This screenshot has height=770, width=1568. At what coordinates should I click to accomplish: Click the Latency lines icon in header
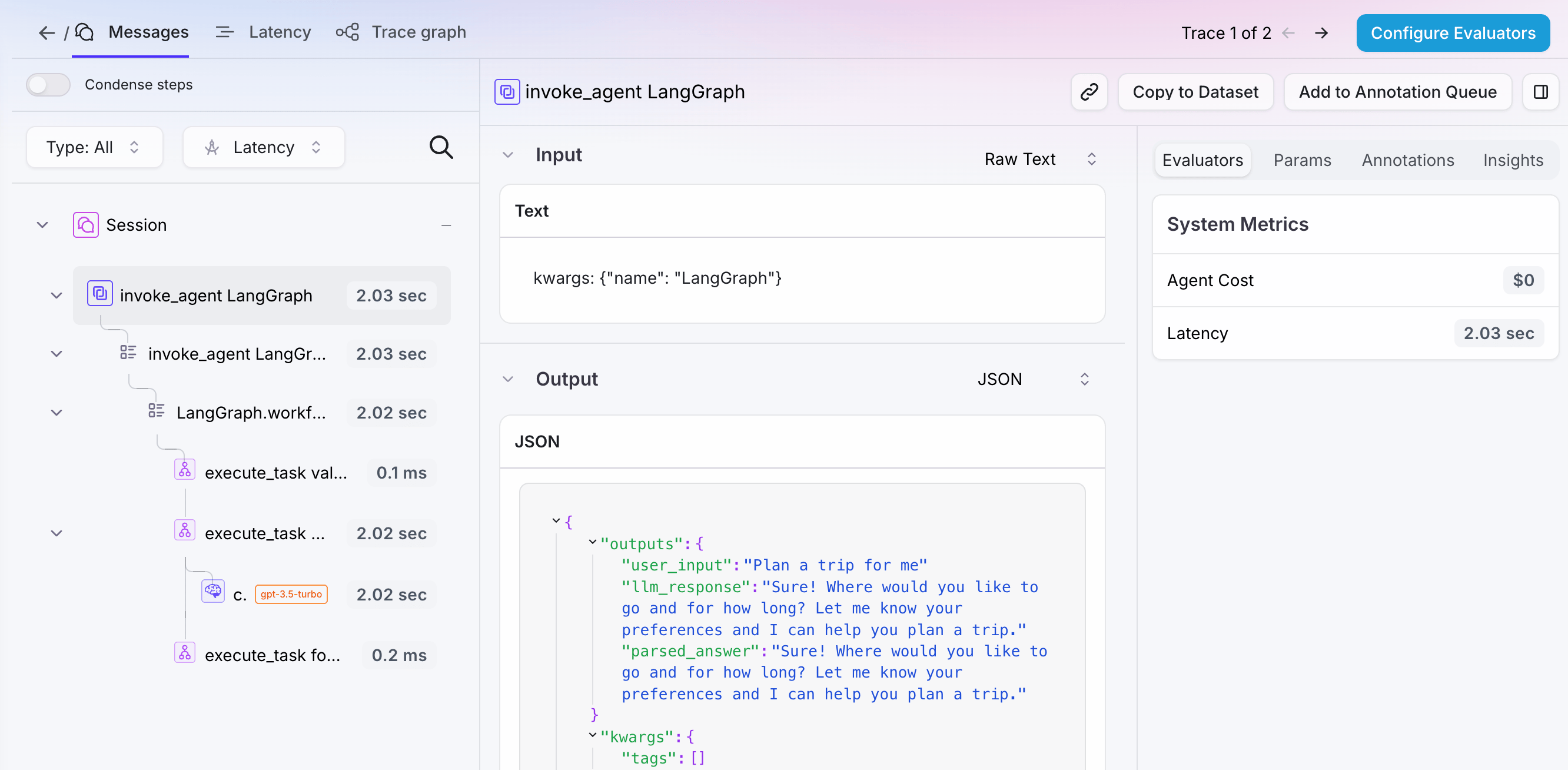(225, 32)
